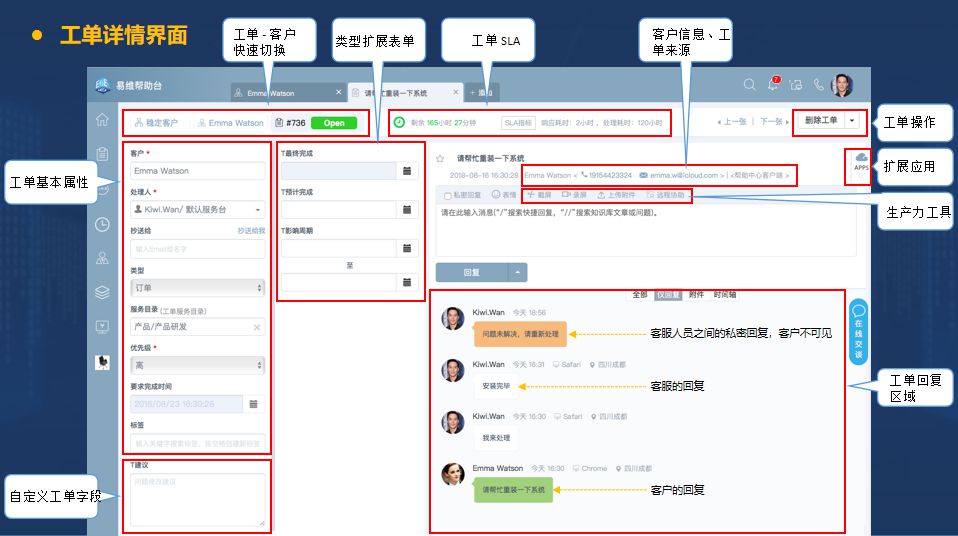The image size is (958, 536).
Task: Select the 时间轴 filter tab
Action: point(725,295)
